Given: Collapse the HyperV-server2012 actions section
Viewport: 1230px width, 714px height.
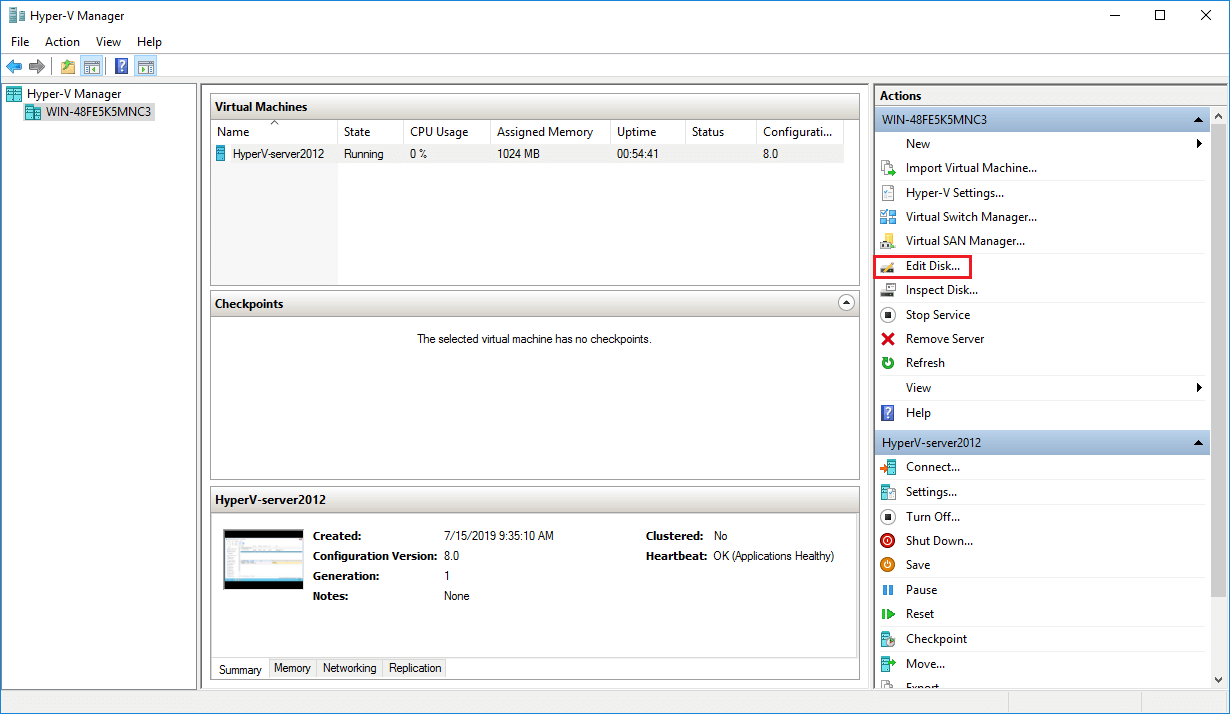Looking at the screenshot, I should [1198, 443].
